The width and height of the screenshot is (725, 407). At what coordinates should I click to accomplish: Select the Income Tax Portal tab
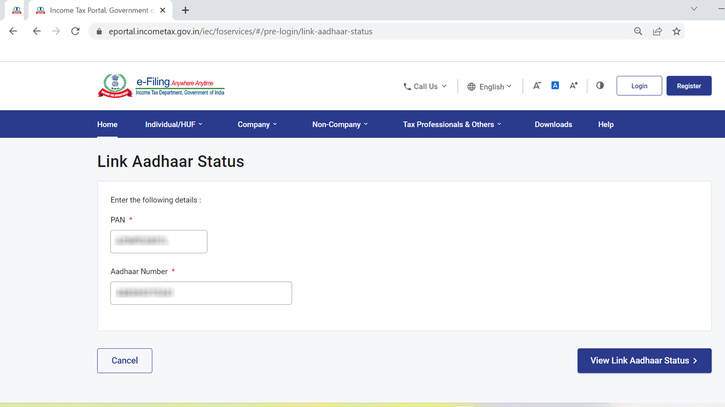pos(101,10)
